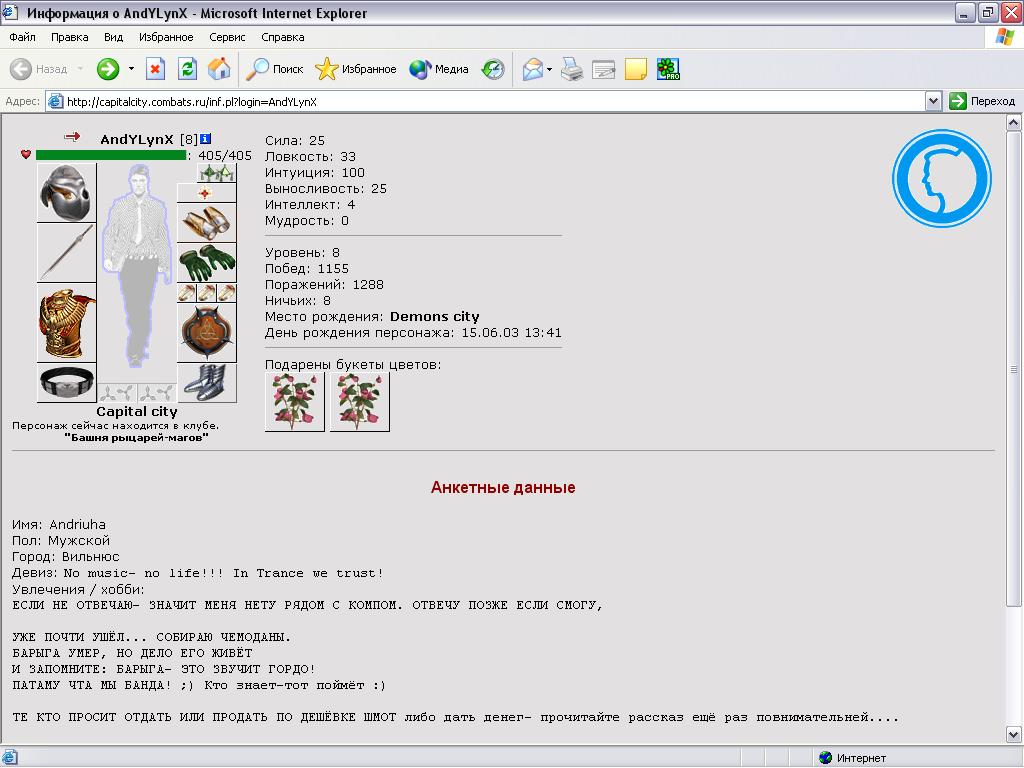
Task: Click the golden armor slot icon
Action: point(67,323)
